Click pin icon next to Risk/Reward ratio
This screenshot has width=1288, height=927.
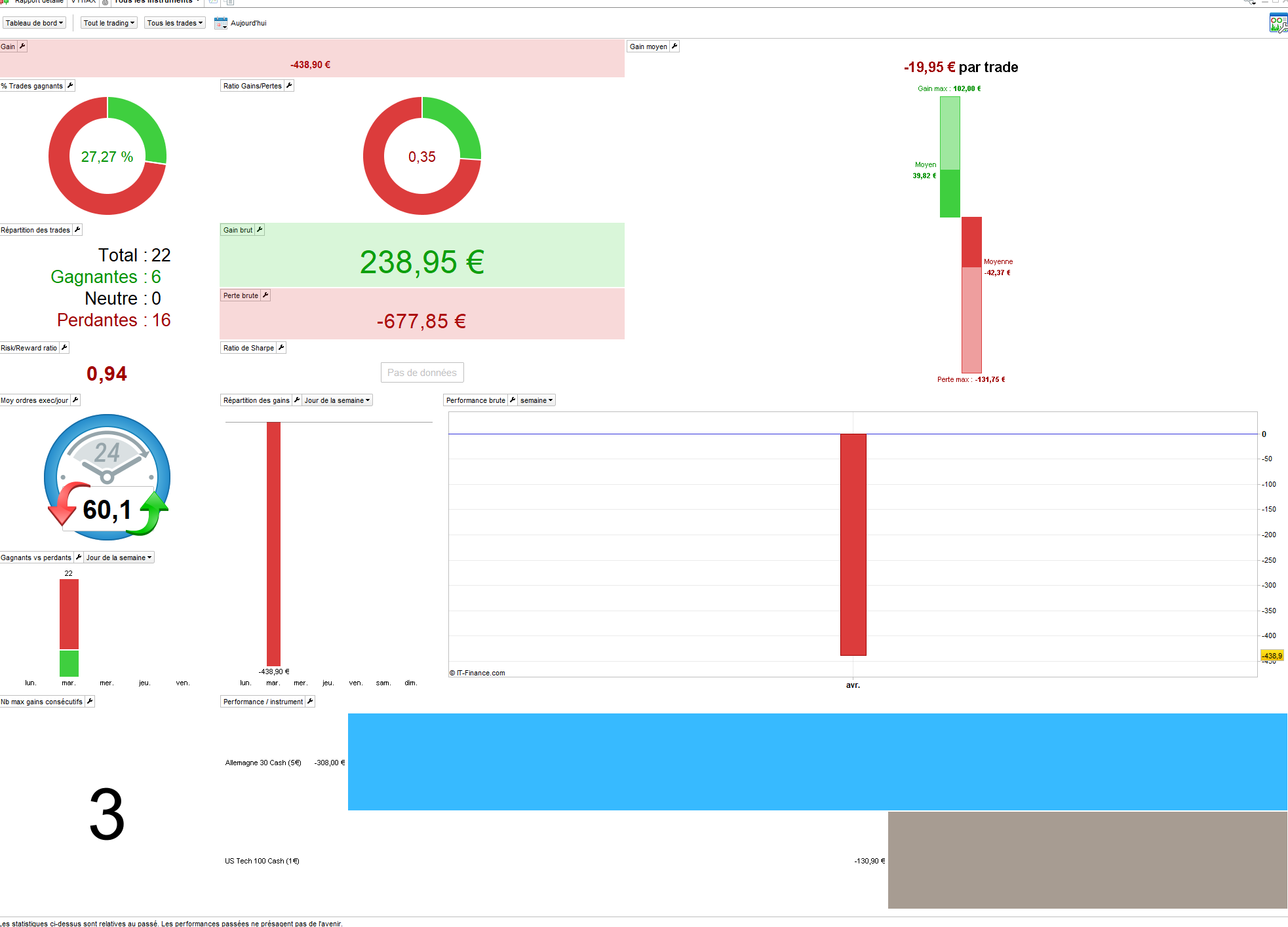click(x=64, y=348)
